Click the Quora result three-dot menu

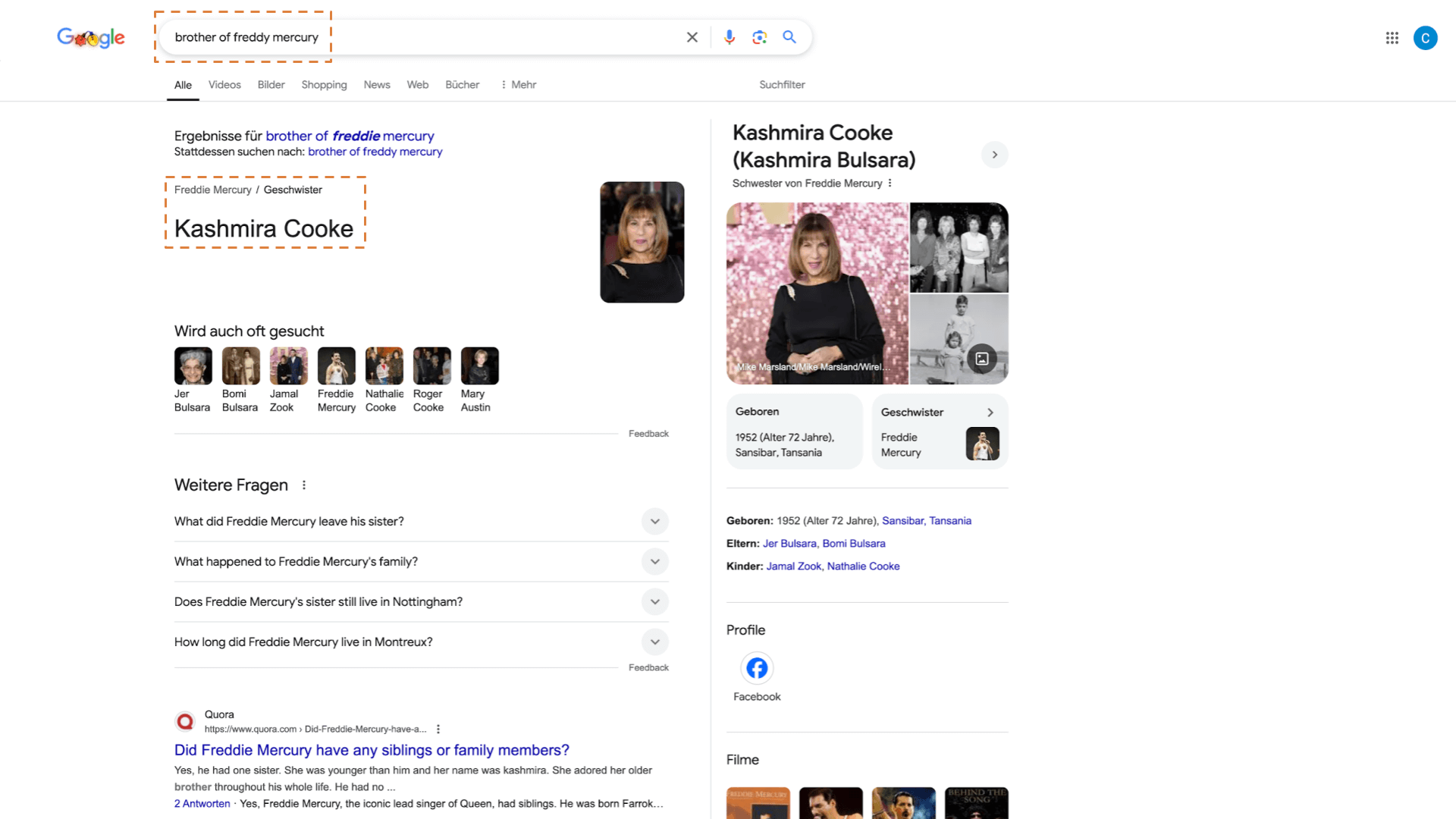click(x=438, y=730)
